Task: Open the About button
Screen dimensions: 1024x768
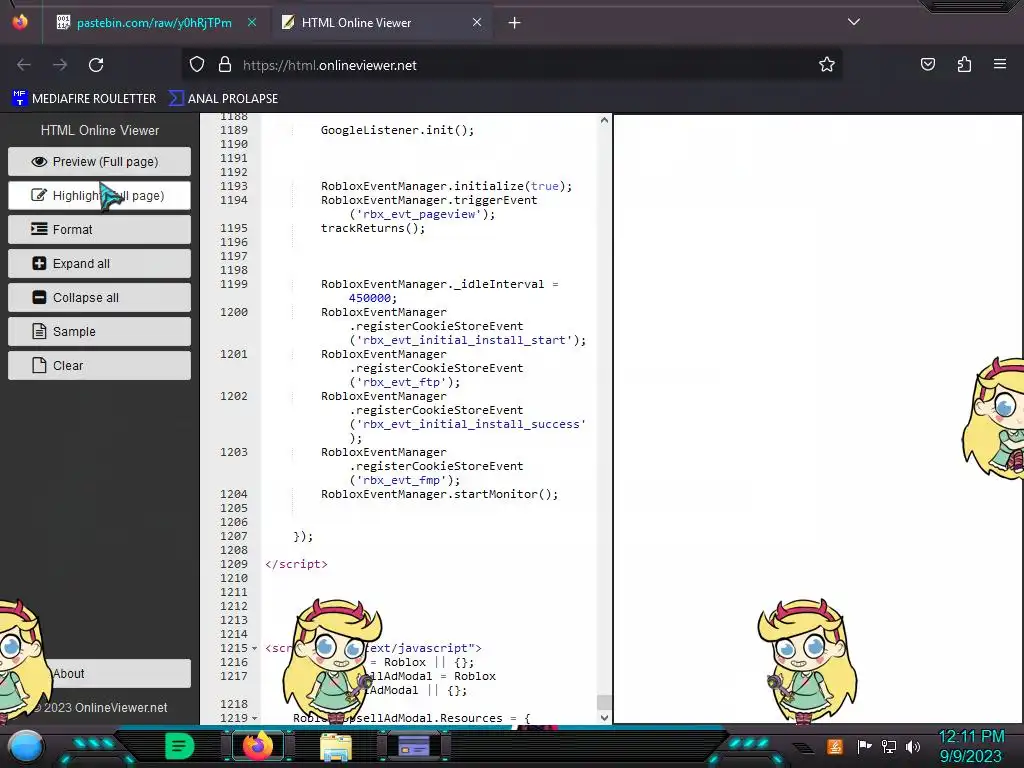Action: pyautogui.click(x=99, y=673)
